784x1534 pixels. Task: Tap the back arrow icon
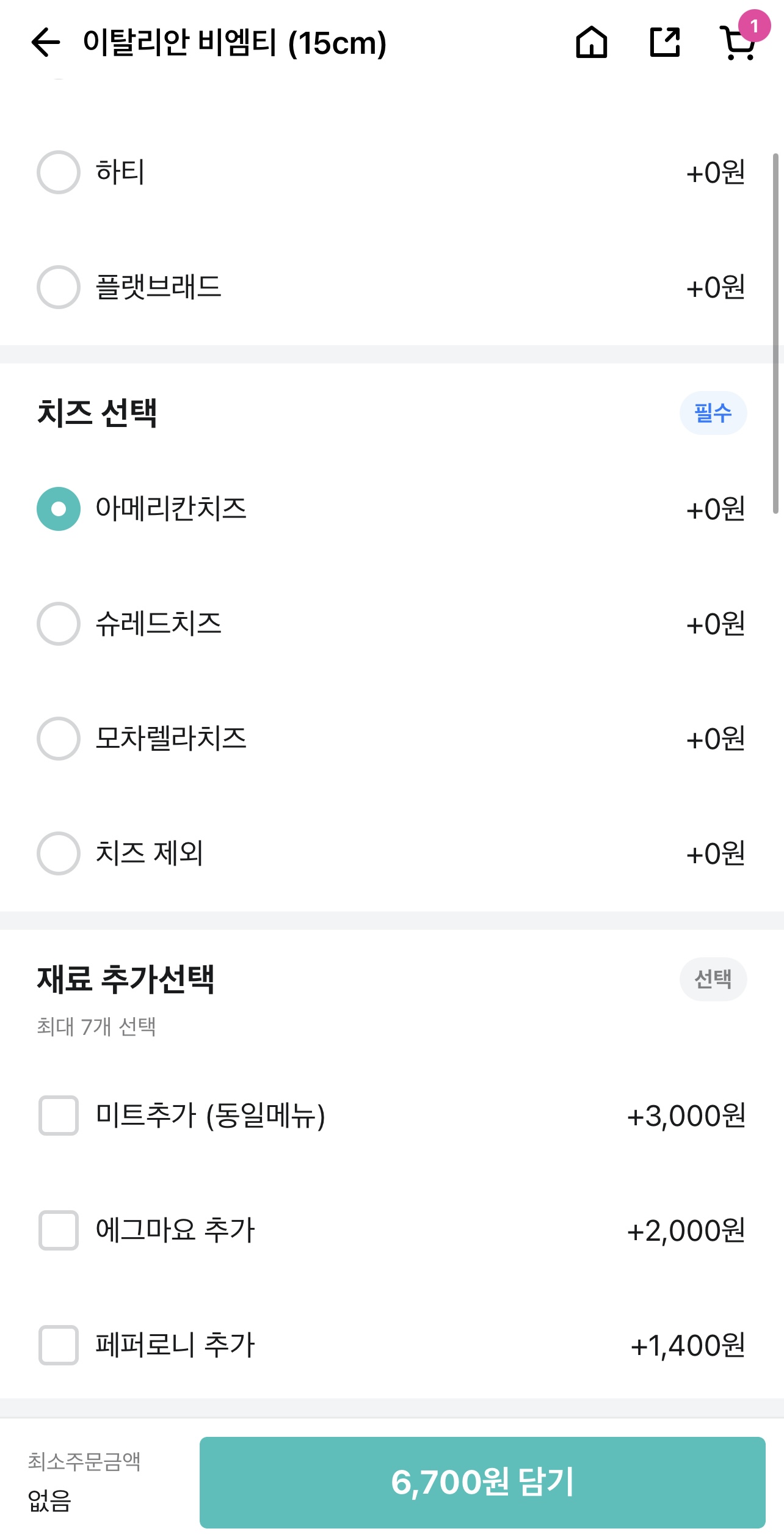pos(46,43)
